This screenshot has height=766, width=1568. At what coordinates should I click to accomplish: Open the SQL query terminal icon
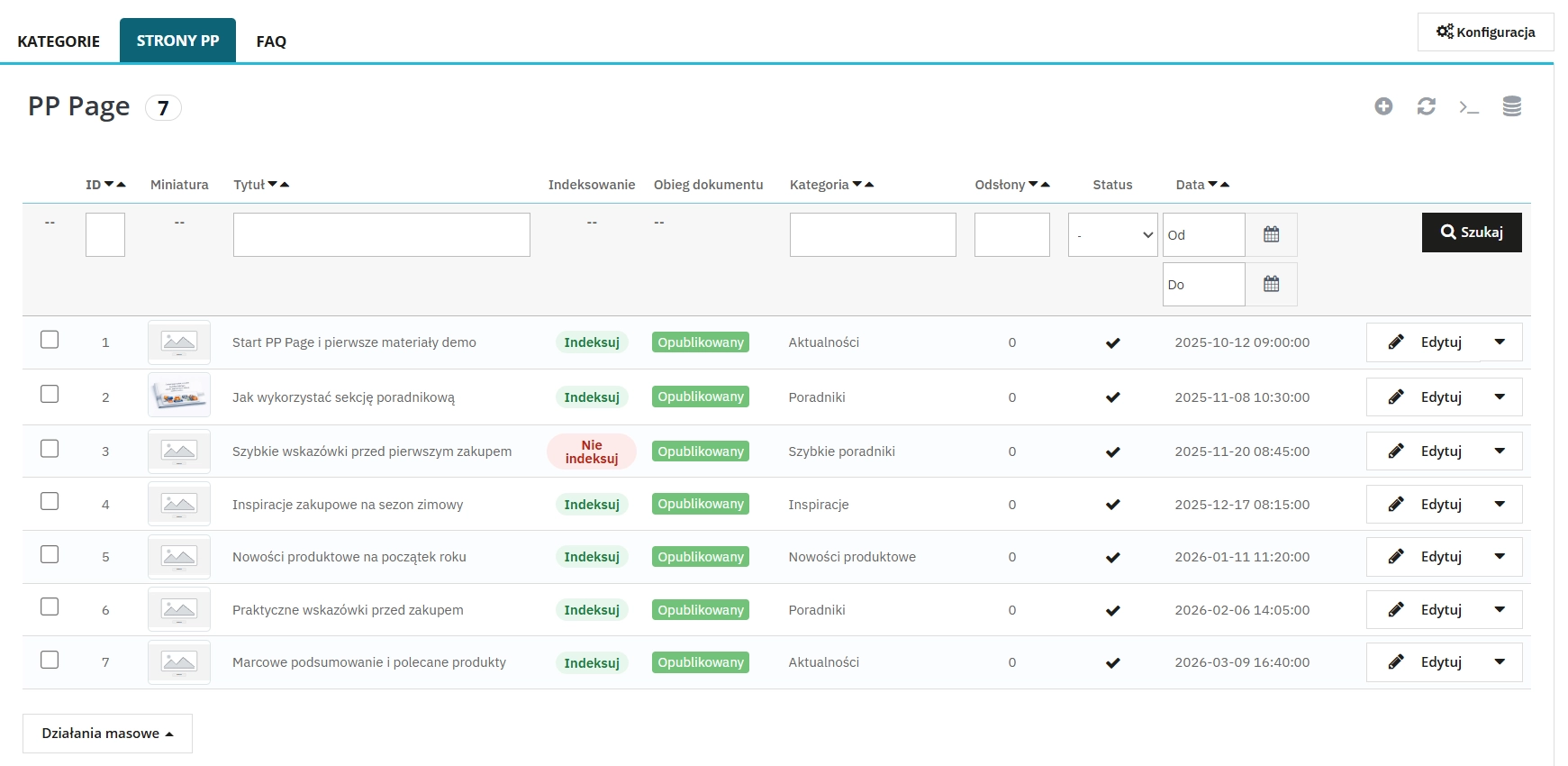1469,107
